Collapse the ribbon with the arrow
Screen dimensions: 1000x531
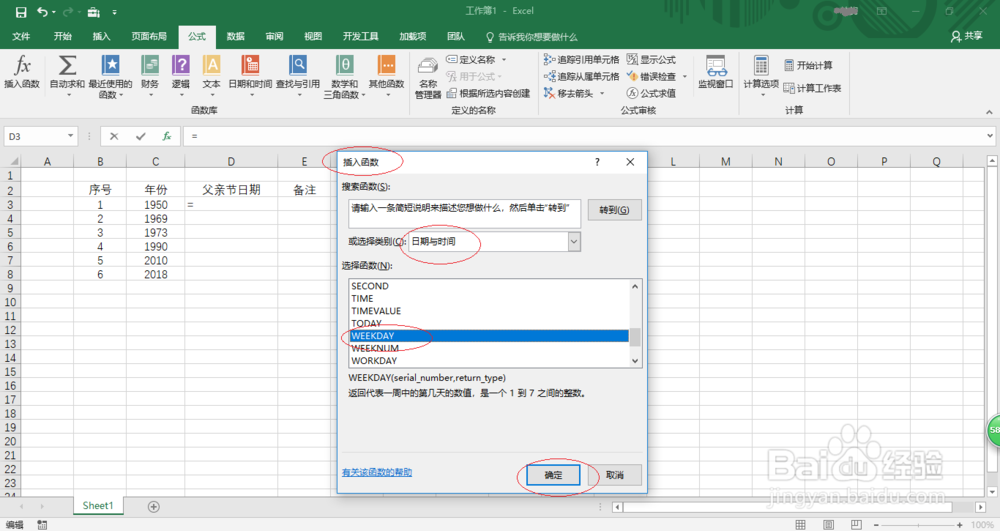(x=989, y=112)
